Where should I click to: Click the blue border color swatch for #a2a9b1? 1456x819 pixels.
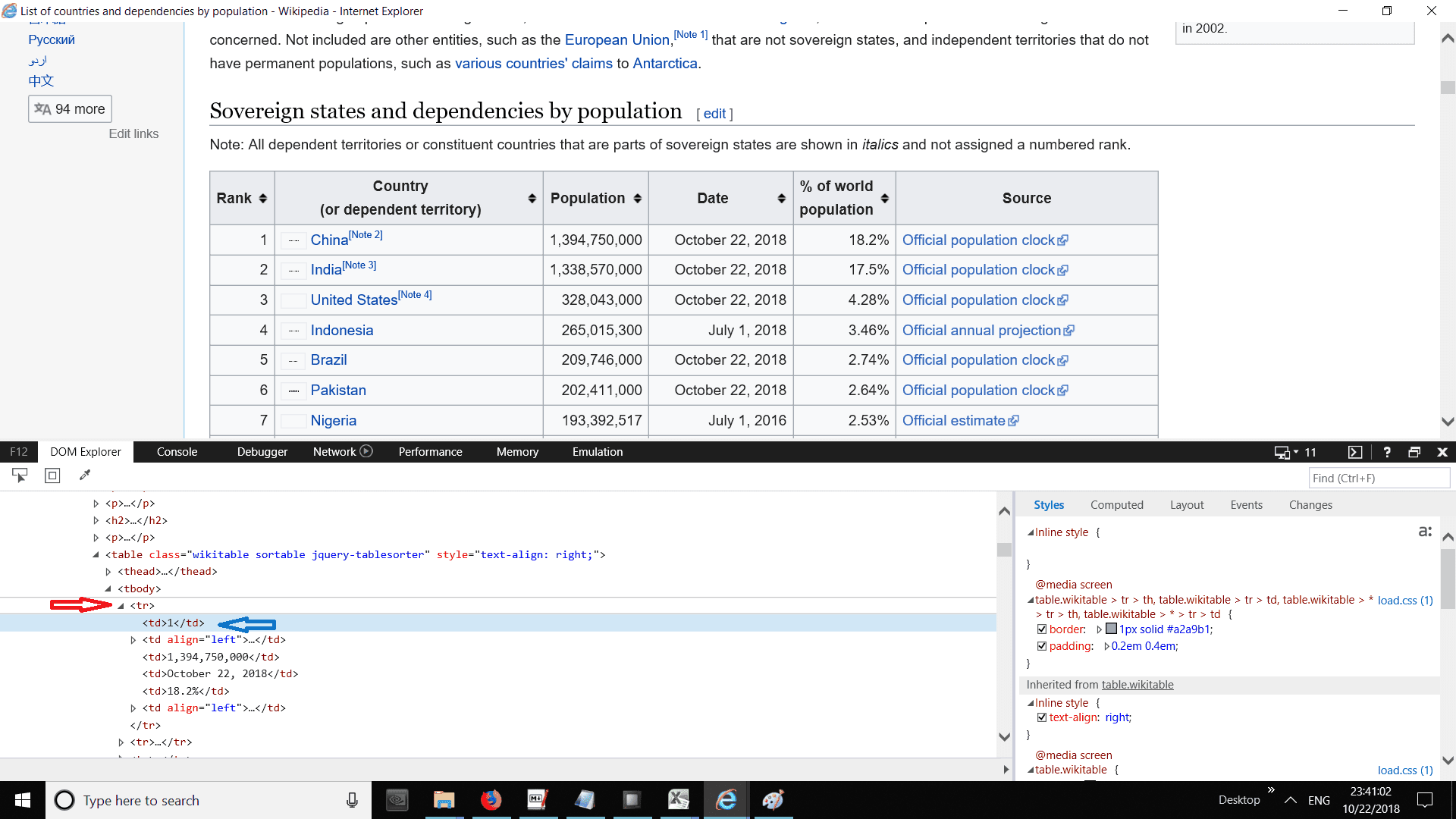pos(1112,629)
